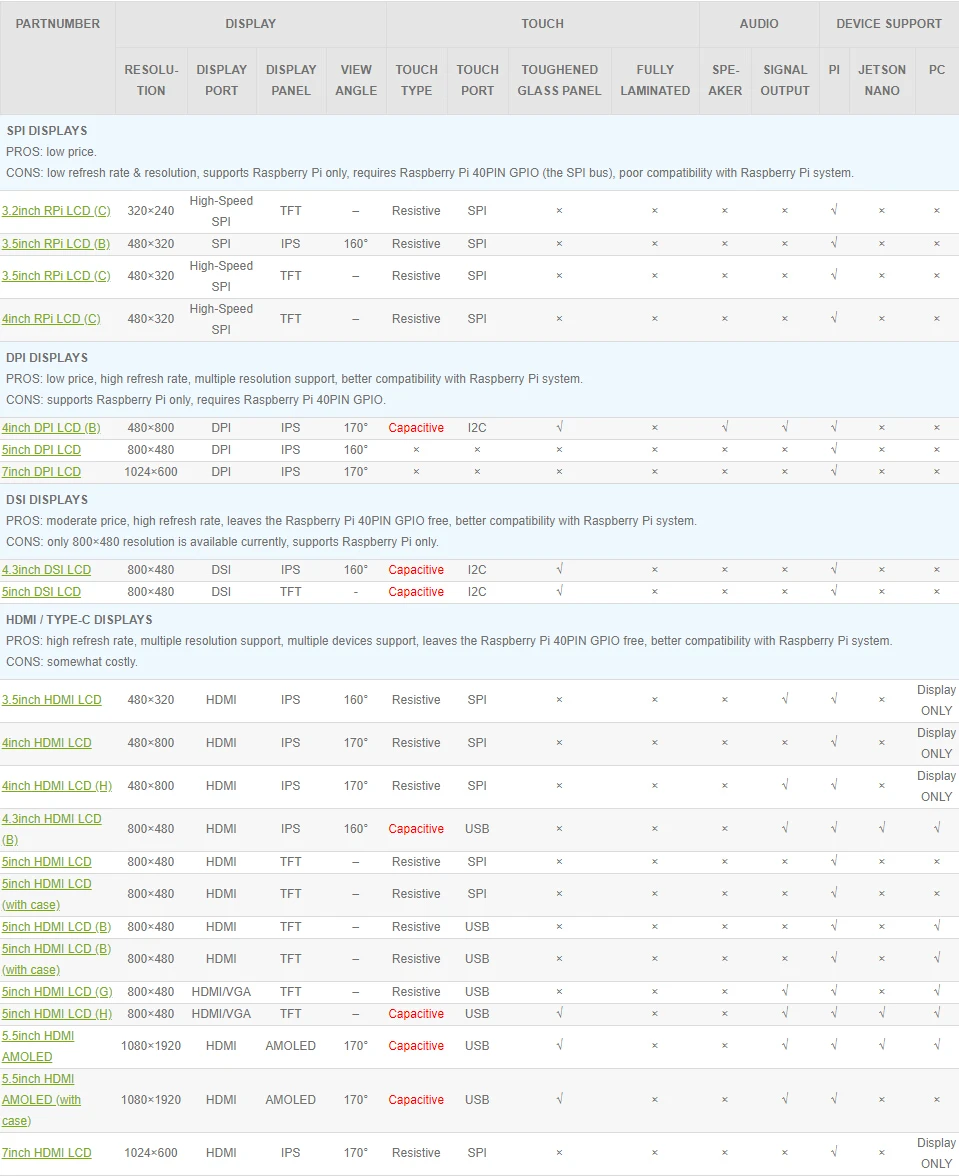
Task: Click the JETSON NANO column header
Action: (x=882, y=80)
